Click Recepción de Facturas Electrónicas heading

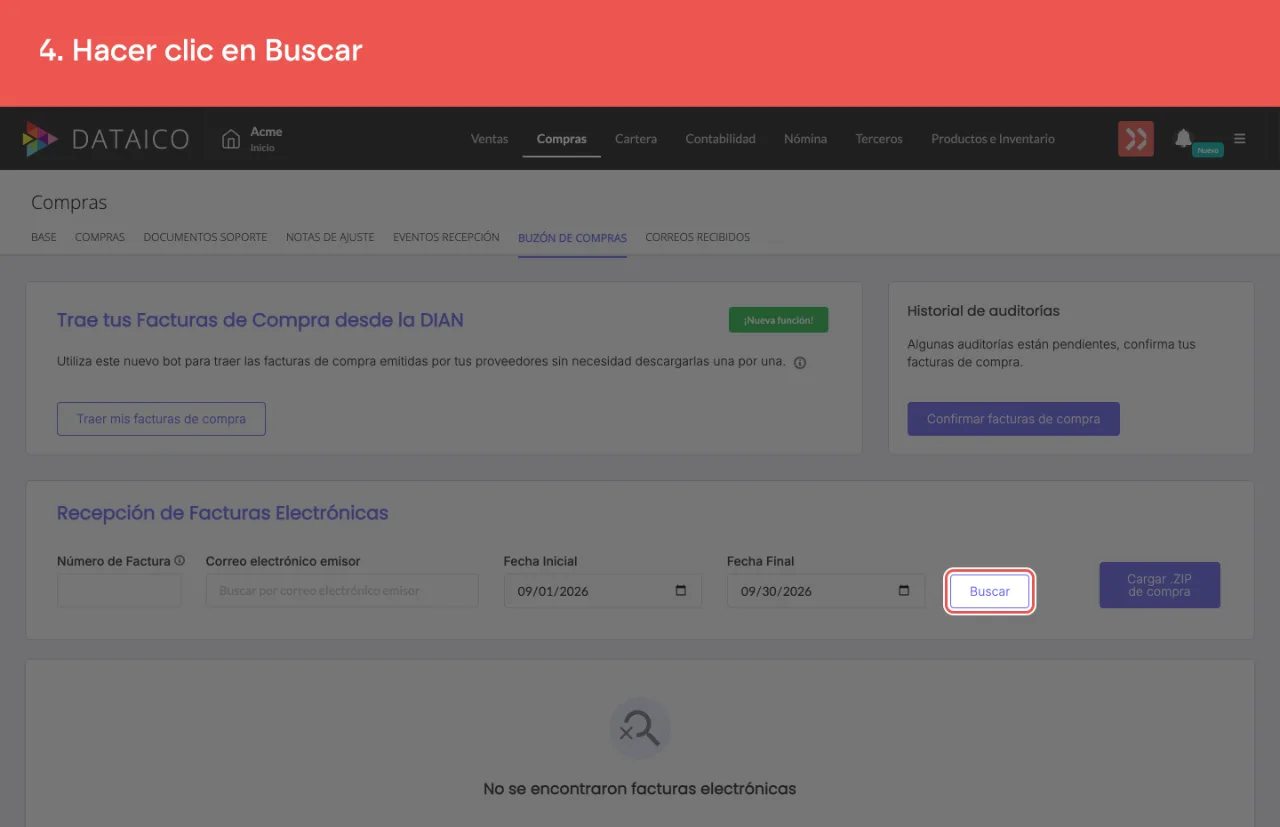(222, 513)
